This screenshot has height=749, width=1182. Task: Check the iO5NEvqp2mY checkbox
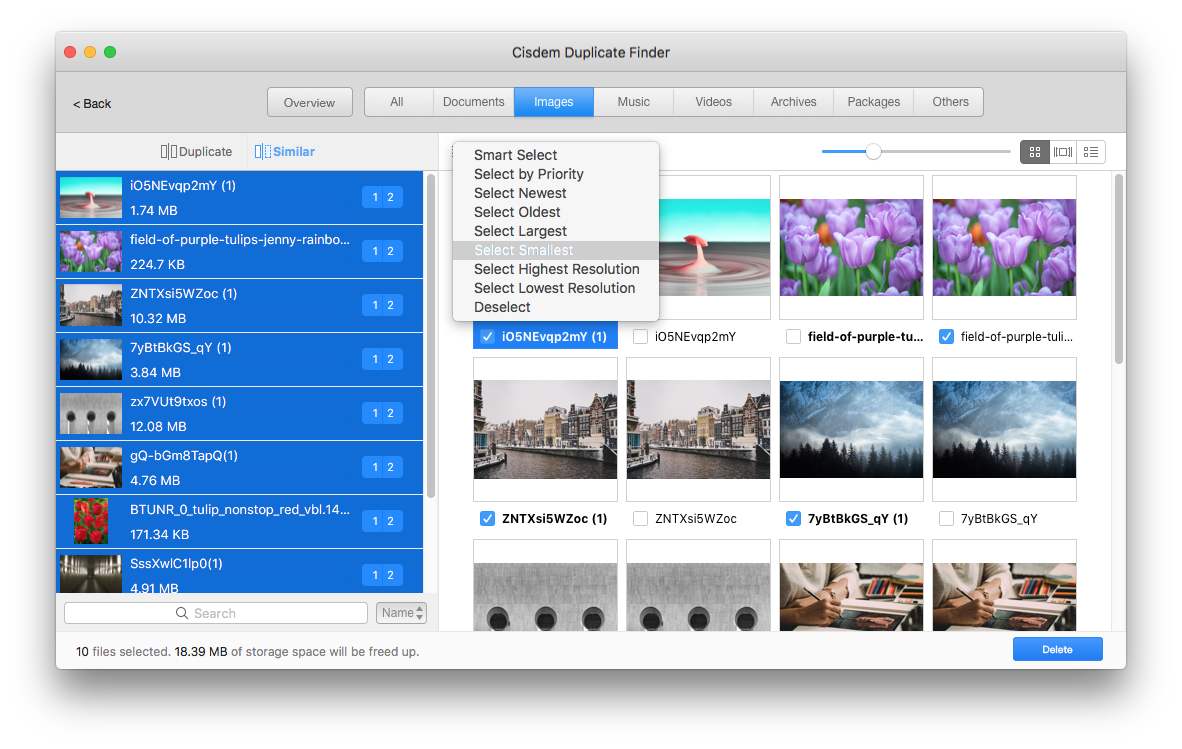[640, 337]
